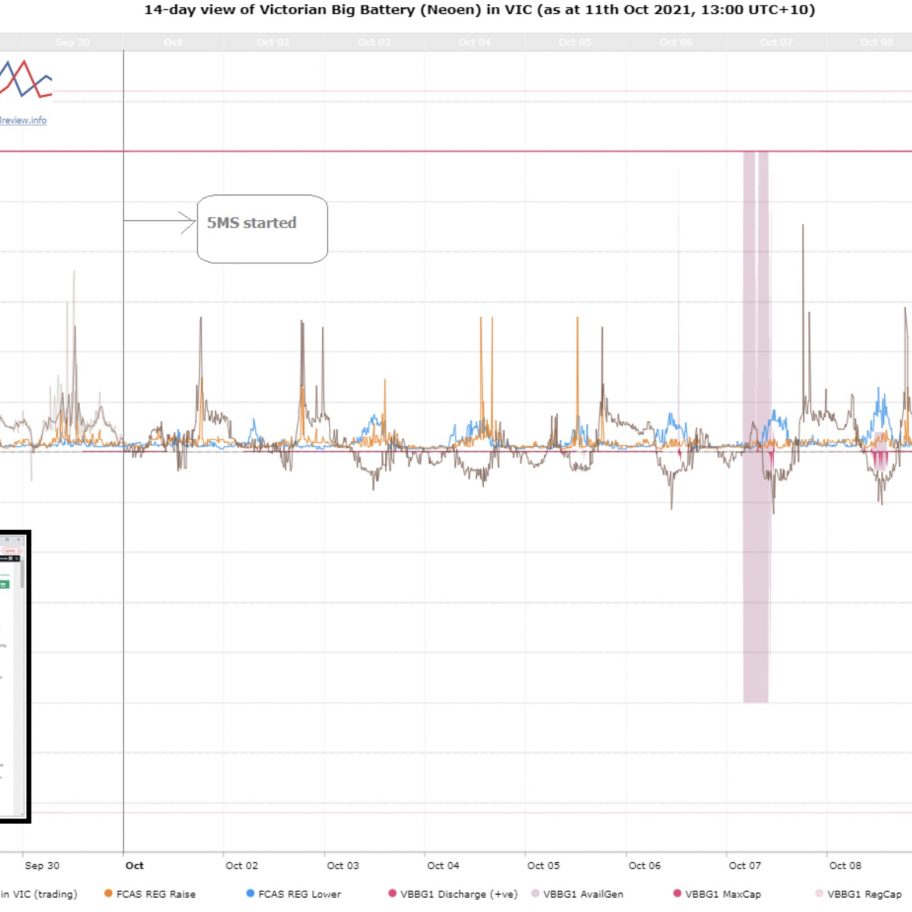Click the 'Oct 03' bottom axis label
This screenshot has width=912, height=912.
(343, 865)
